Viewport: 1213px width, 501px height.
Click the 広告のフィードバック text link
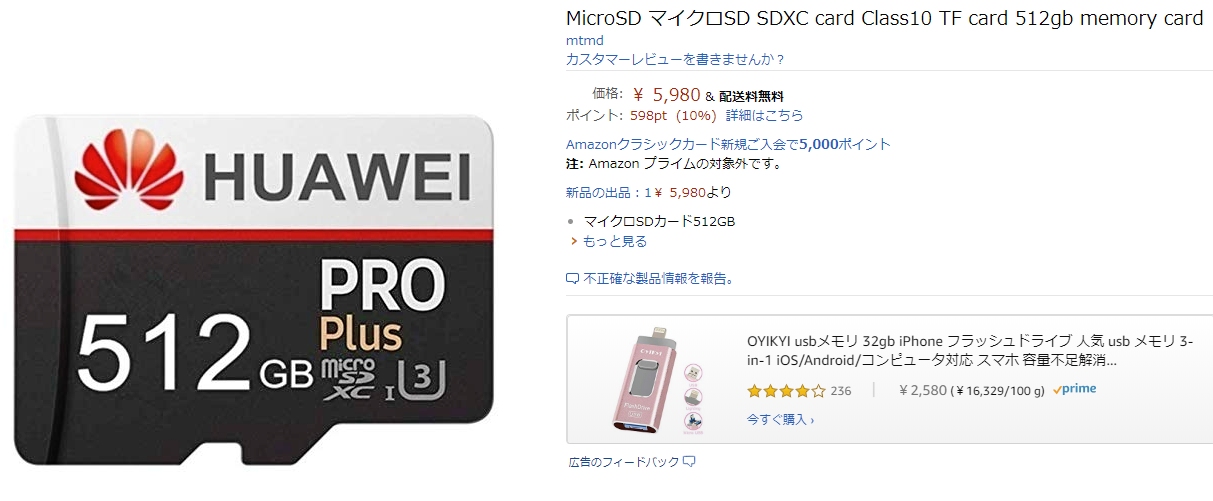point(623,462)
